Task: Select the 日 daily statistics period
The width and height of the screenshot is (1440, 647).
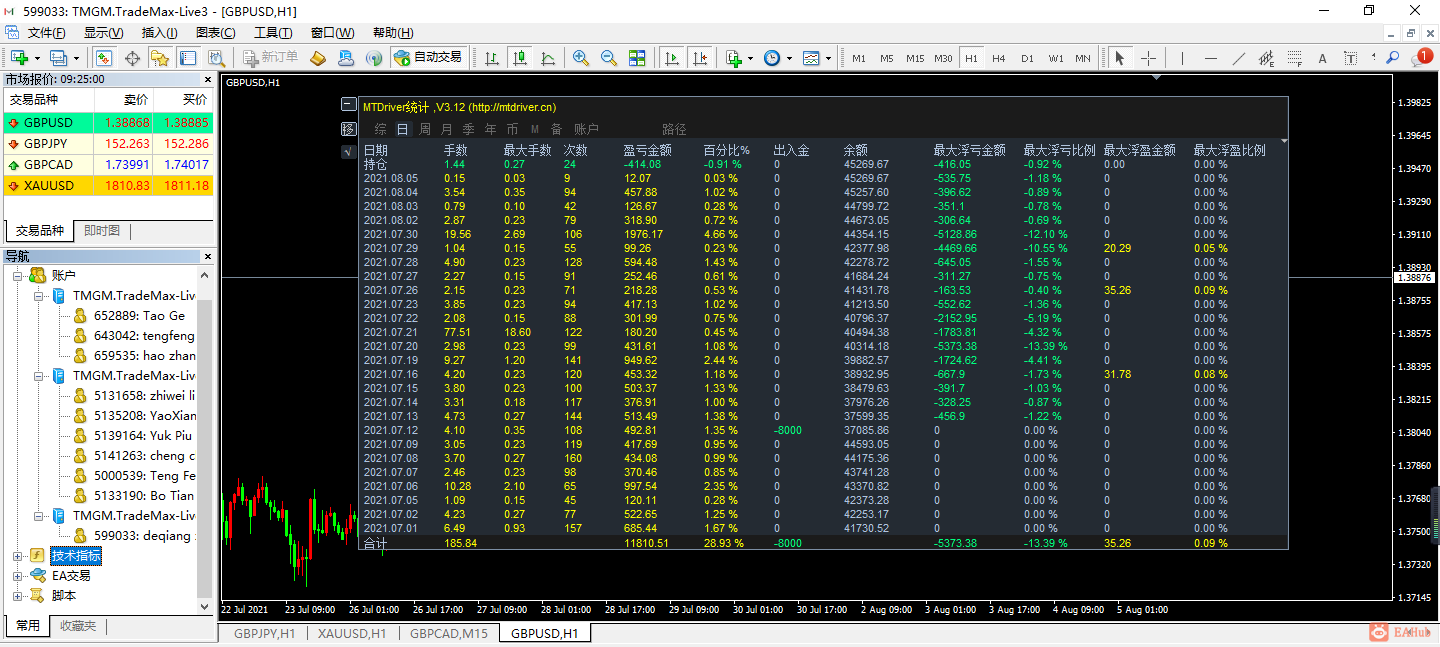Action: coord(402,129)
